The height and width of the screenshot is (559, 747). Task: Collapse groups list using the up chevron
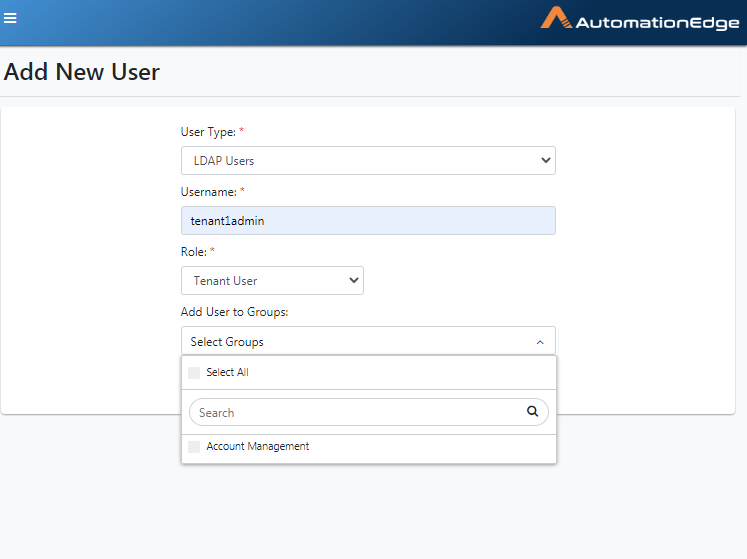coord(540,342)
